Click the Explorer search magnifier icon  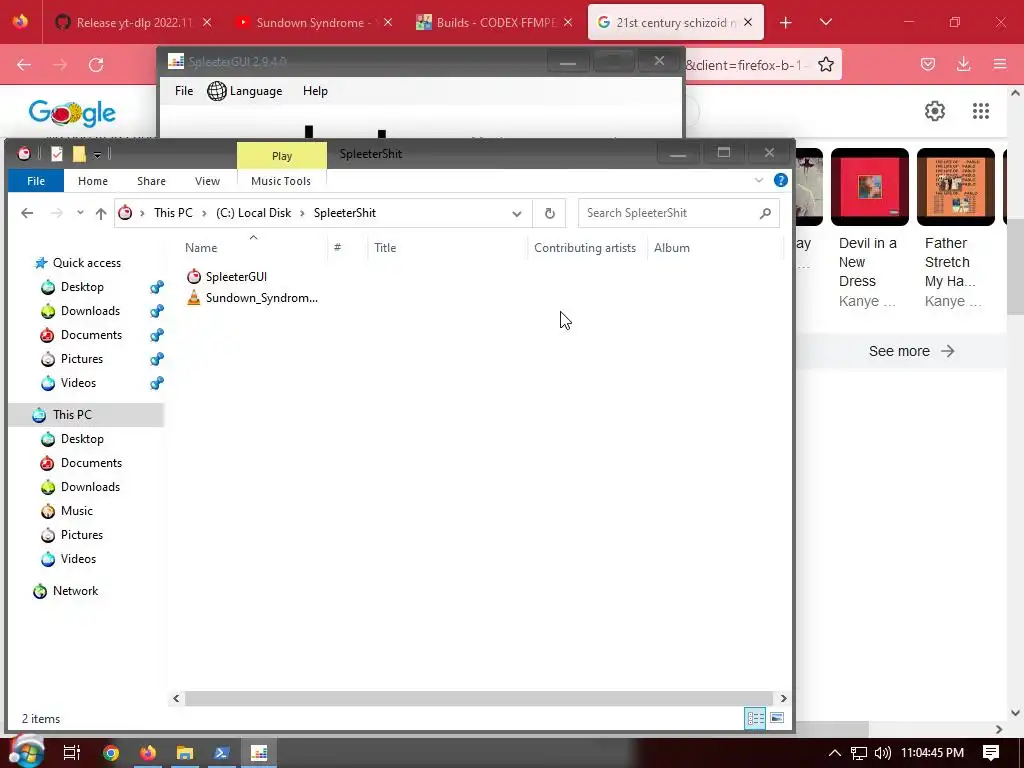coord(765,213)
